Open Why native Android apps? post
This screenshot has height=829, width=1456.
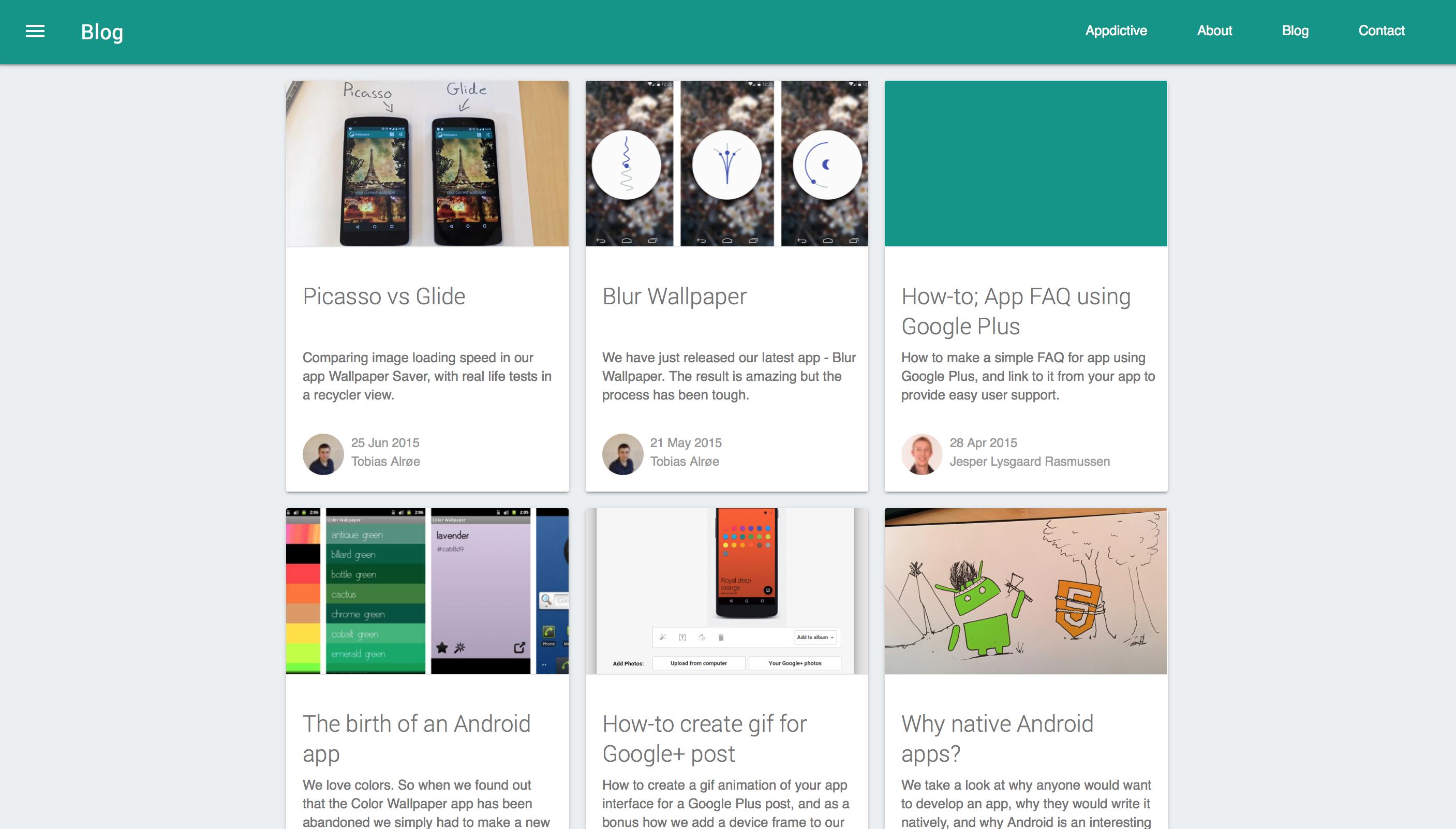(997, 738)
